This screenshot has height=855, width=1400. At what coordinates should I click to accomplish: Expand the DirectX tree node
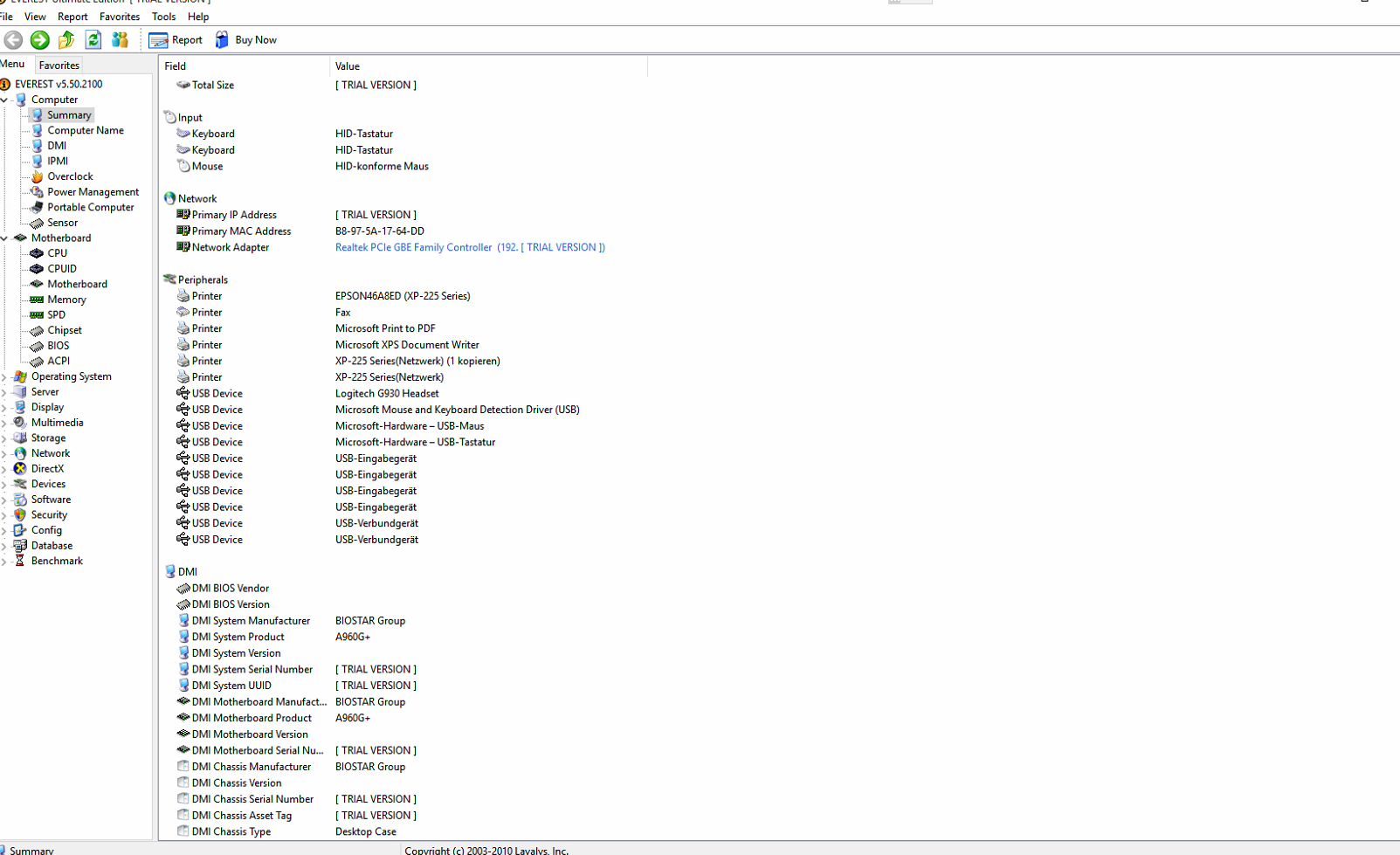coord(4,469)
